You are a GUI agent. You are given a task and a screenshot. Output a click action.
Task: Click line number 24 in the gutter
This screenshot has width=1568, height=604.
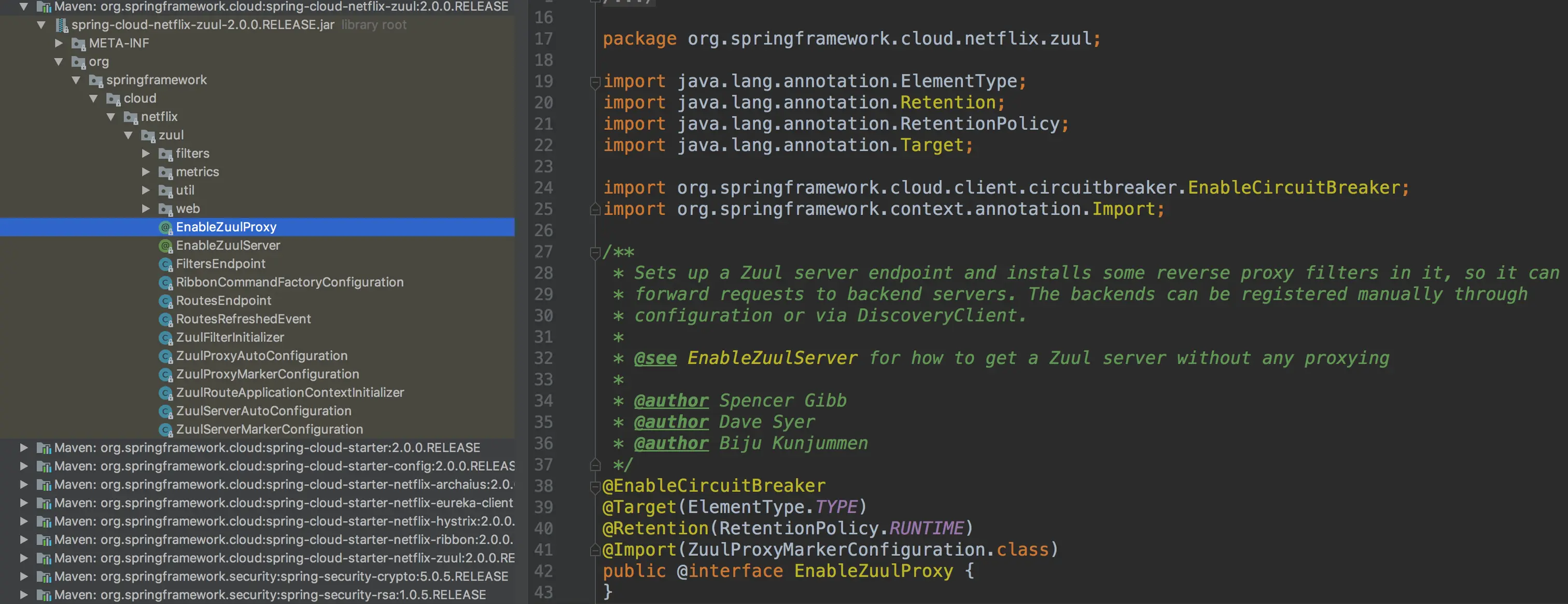click(x=543, y=187)
